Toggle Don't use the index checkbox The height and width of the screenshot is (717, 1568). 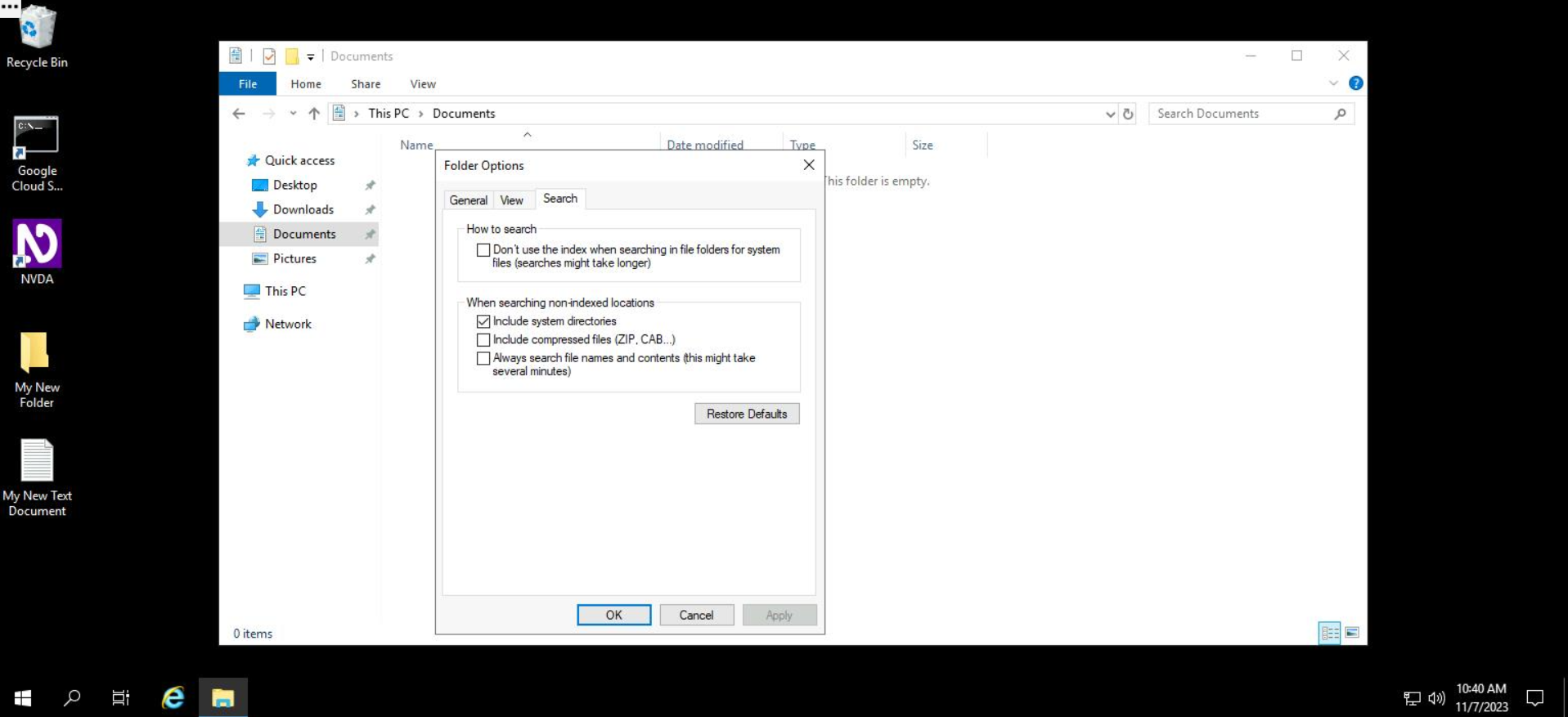click(x=483, y=250)
